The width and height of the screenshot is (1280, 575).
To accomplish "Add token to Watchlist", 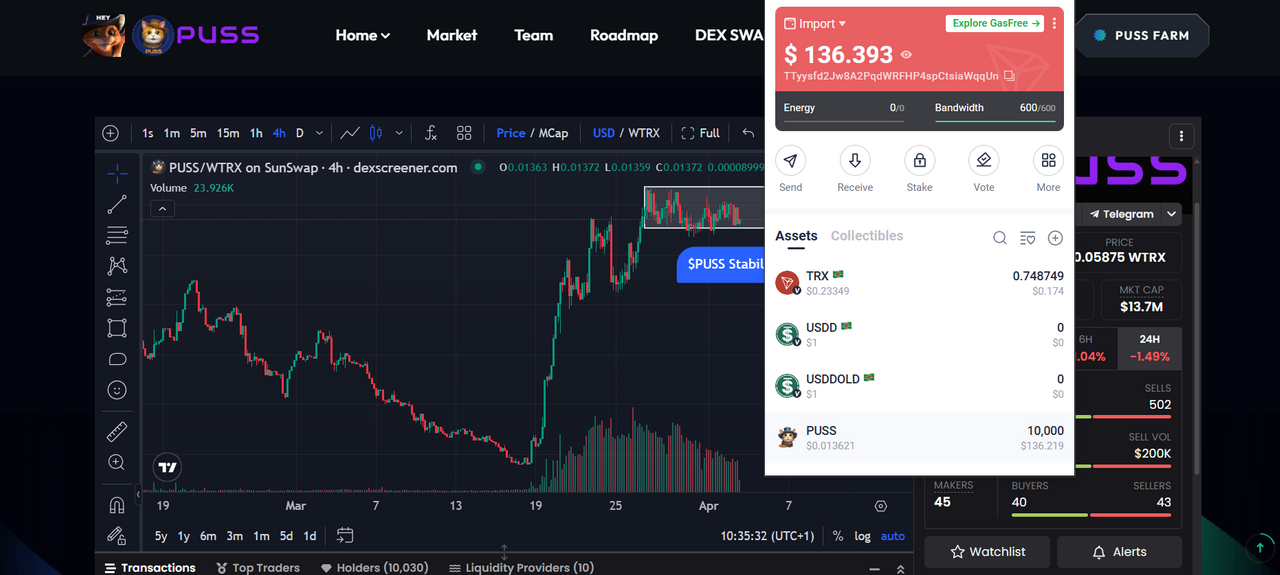I will (987, 552).
